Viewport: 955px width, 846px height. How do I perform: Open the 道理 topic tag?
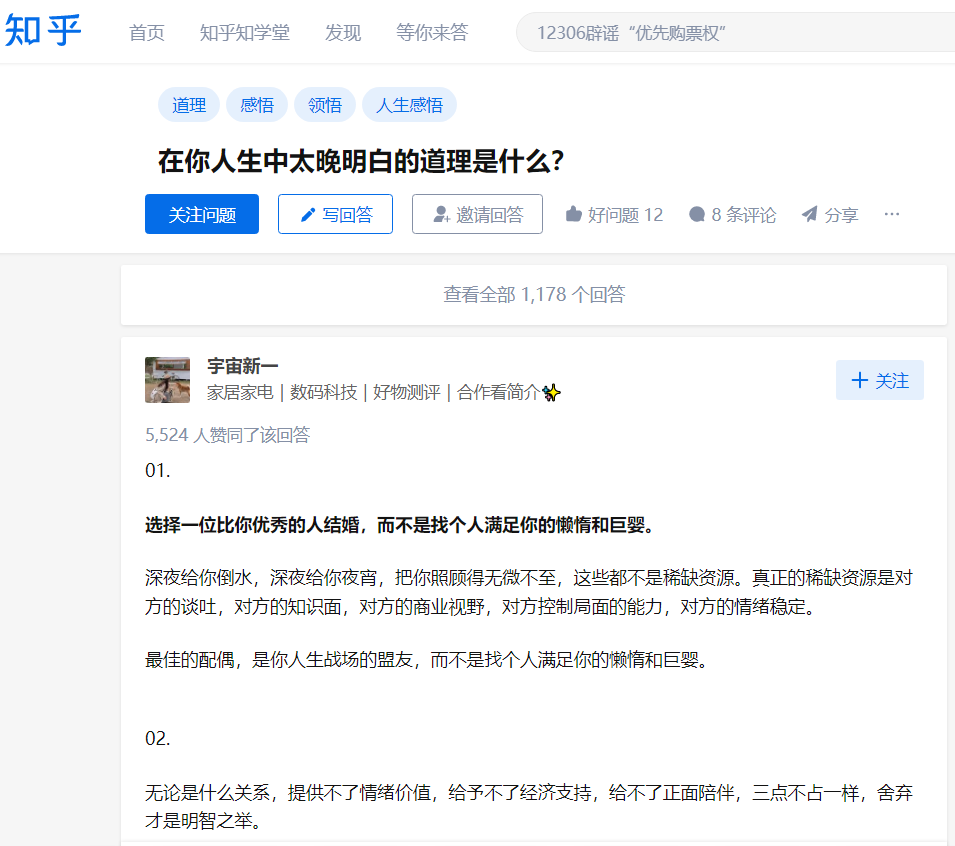coord(188,104)
